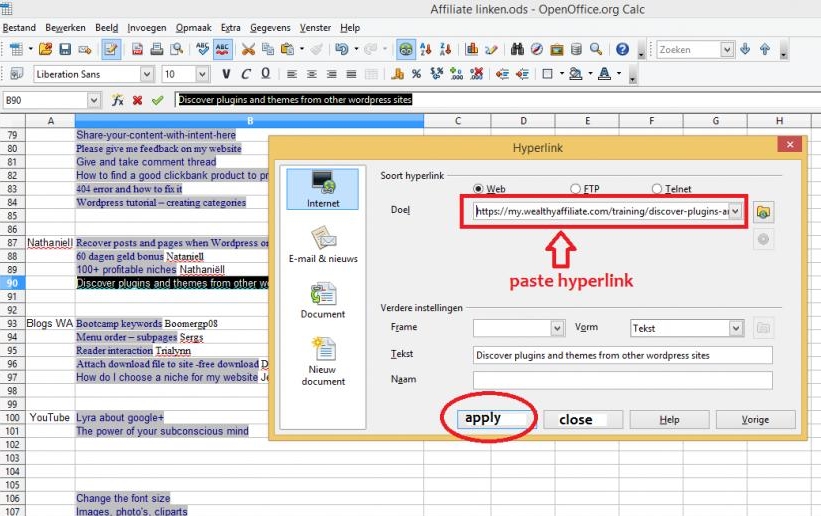Click the Cut scissors icon
821x516 pixels.
coord(248,49)
